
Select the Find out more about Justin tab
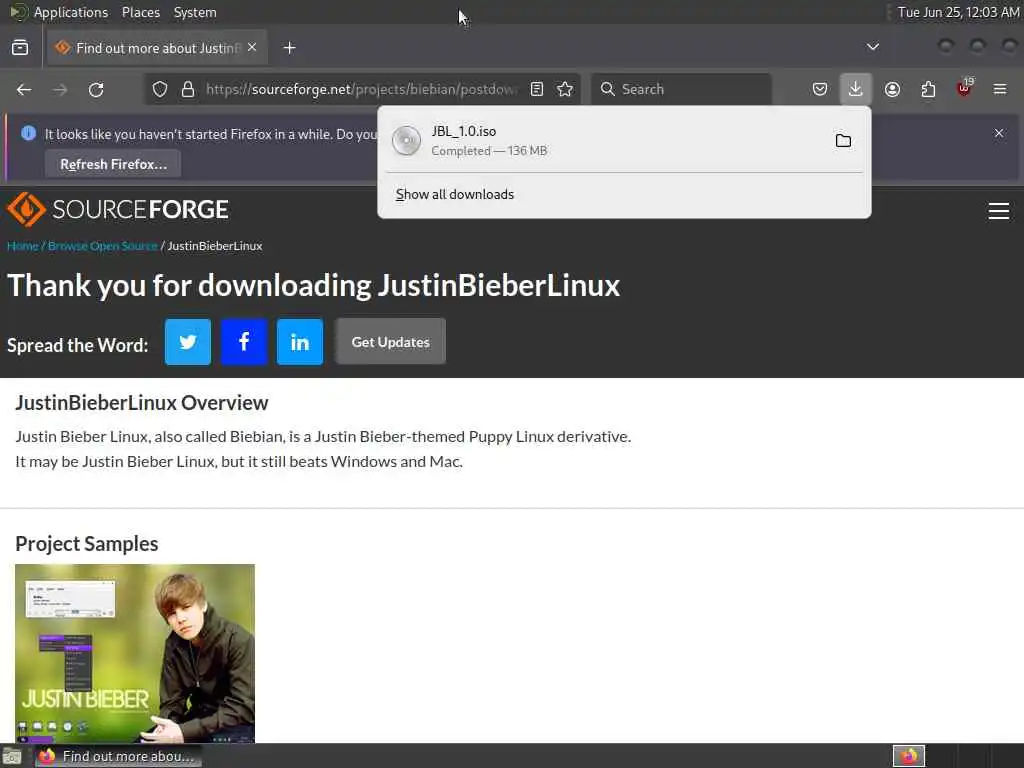[x=155, y=48]
